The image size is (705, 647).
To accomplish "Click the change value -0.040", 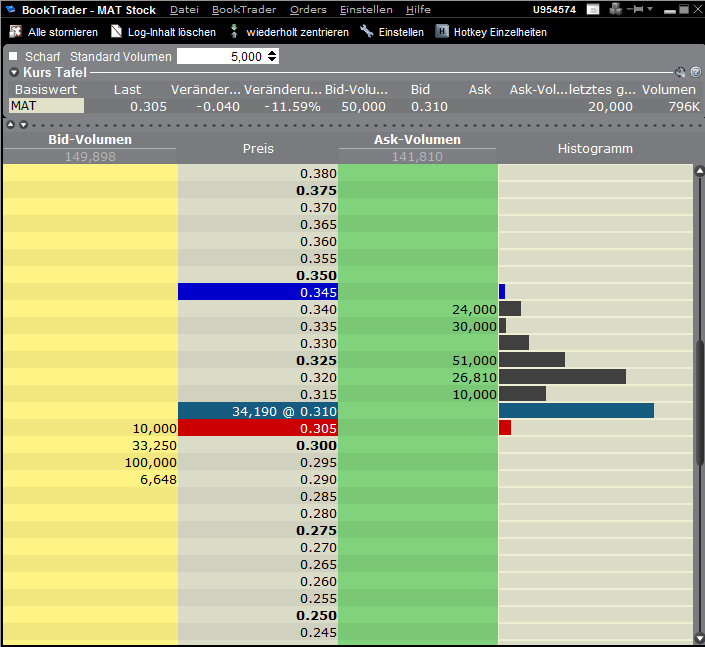I will (218, 107).
